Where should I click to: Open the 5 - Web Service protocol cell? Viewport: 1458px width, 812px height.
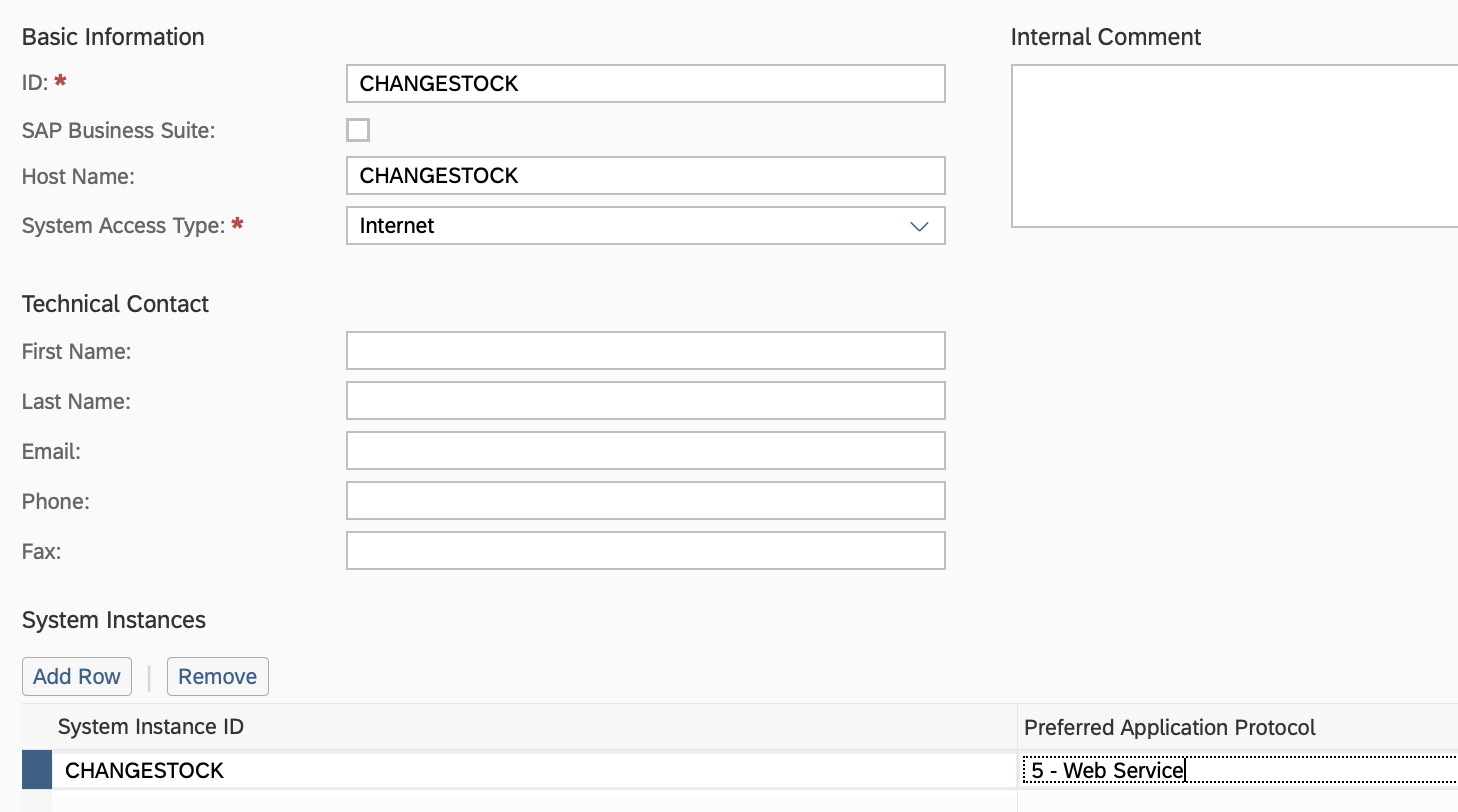1238,771
